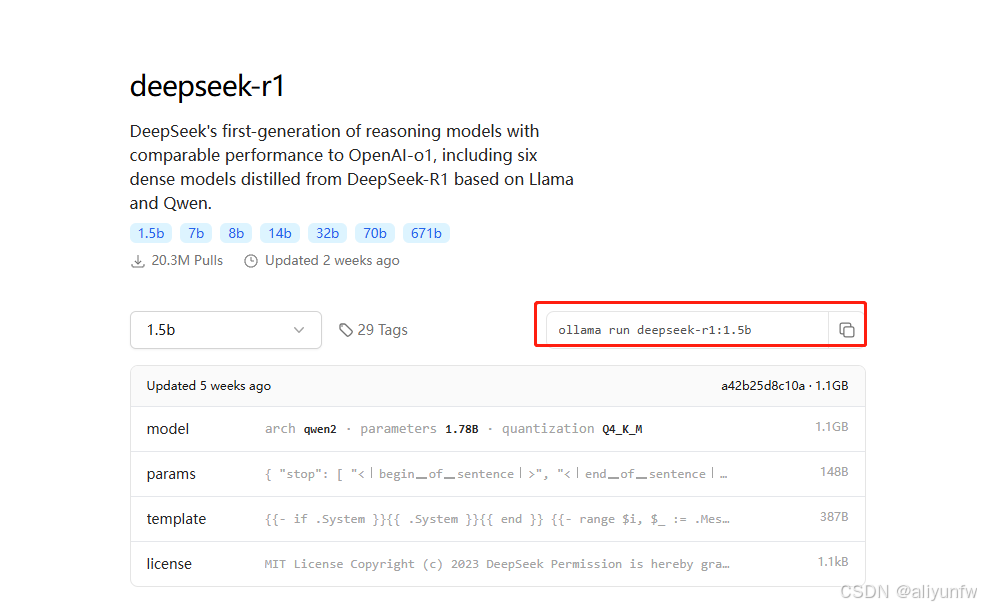This screenshot has height=609, width=981.
Task: Click the 20.3M Pulls text
Action: point(187,261)
